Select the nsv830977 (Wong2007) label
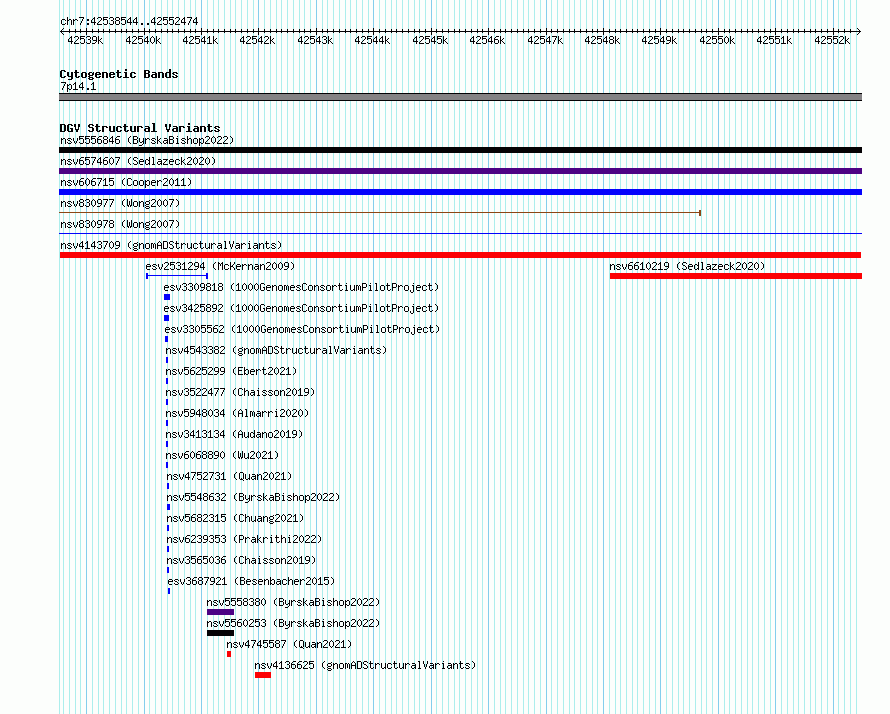890x714 pixels. point(120,203)
